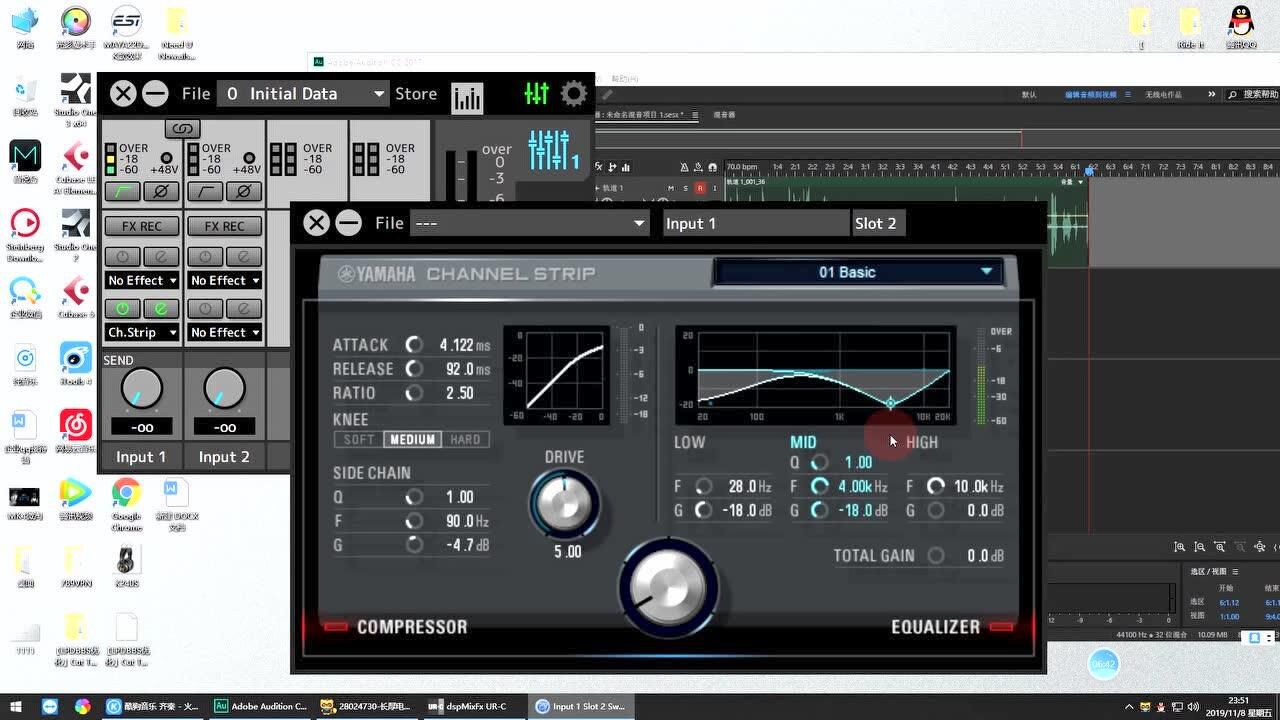Toggle the COMPRESSOR bypass indicator
The width and height of the screenshot is (1280, 720).
coord(336,627)
